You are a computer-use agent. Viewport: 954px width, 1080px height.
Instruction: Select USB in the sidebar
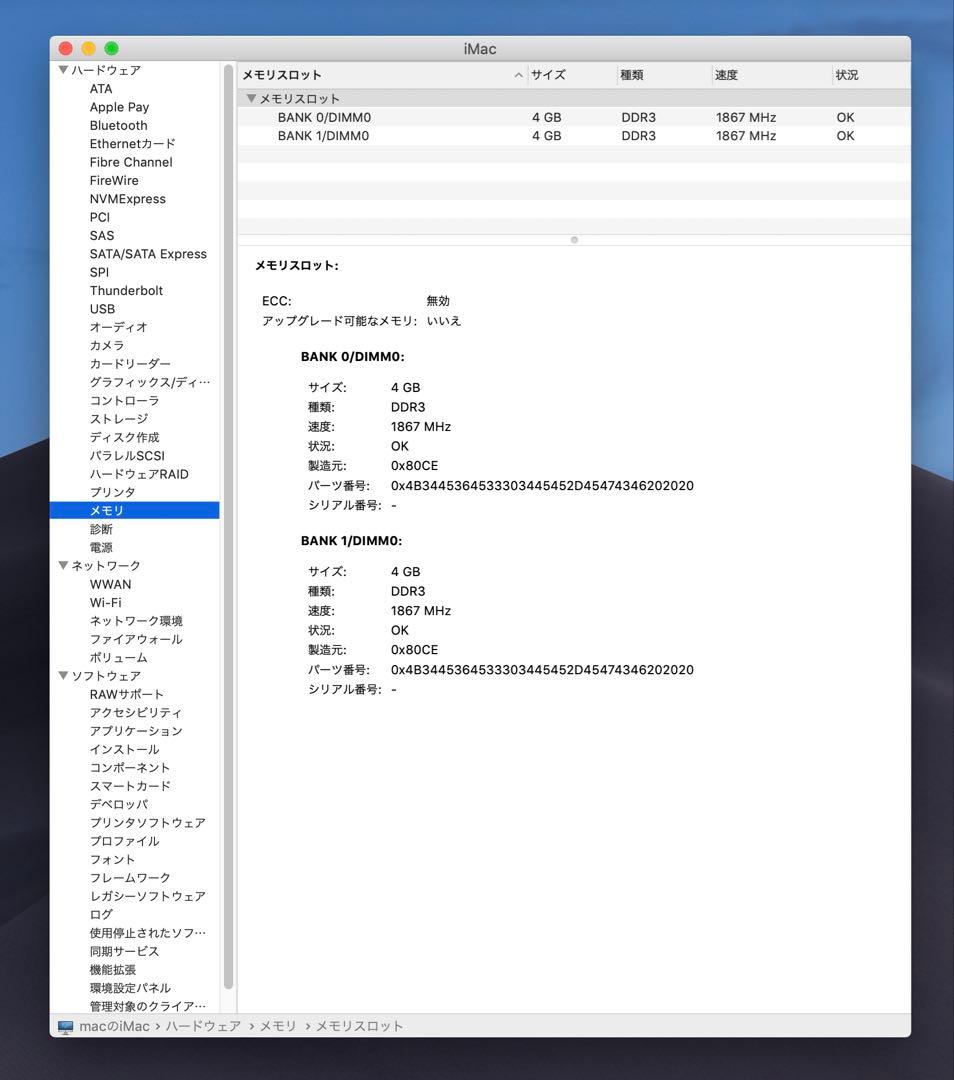[102, 309]
